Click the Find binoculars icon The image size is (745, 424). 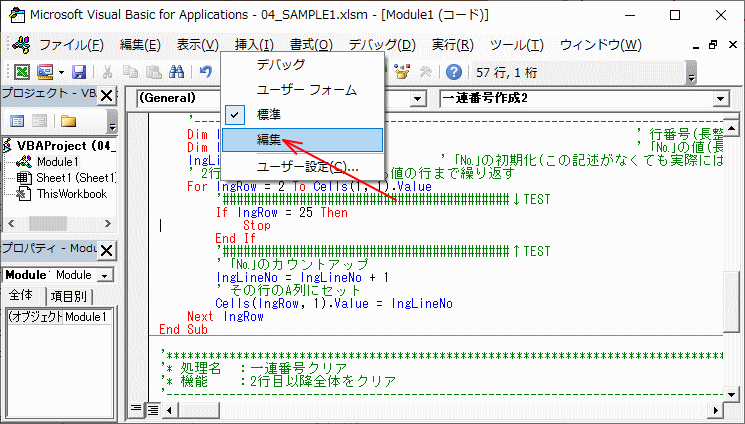coord(177,72)
